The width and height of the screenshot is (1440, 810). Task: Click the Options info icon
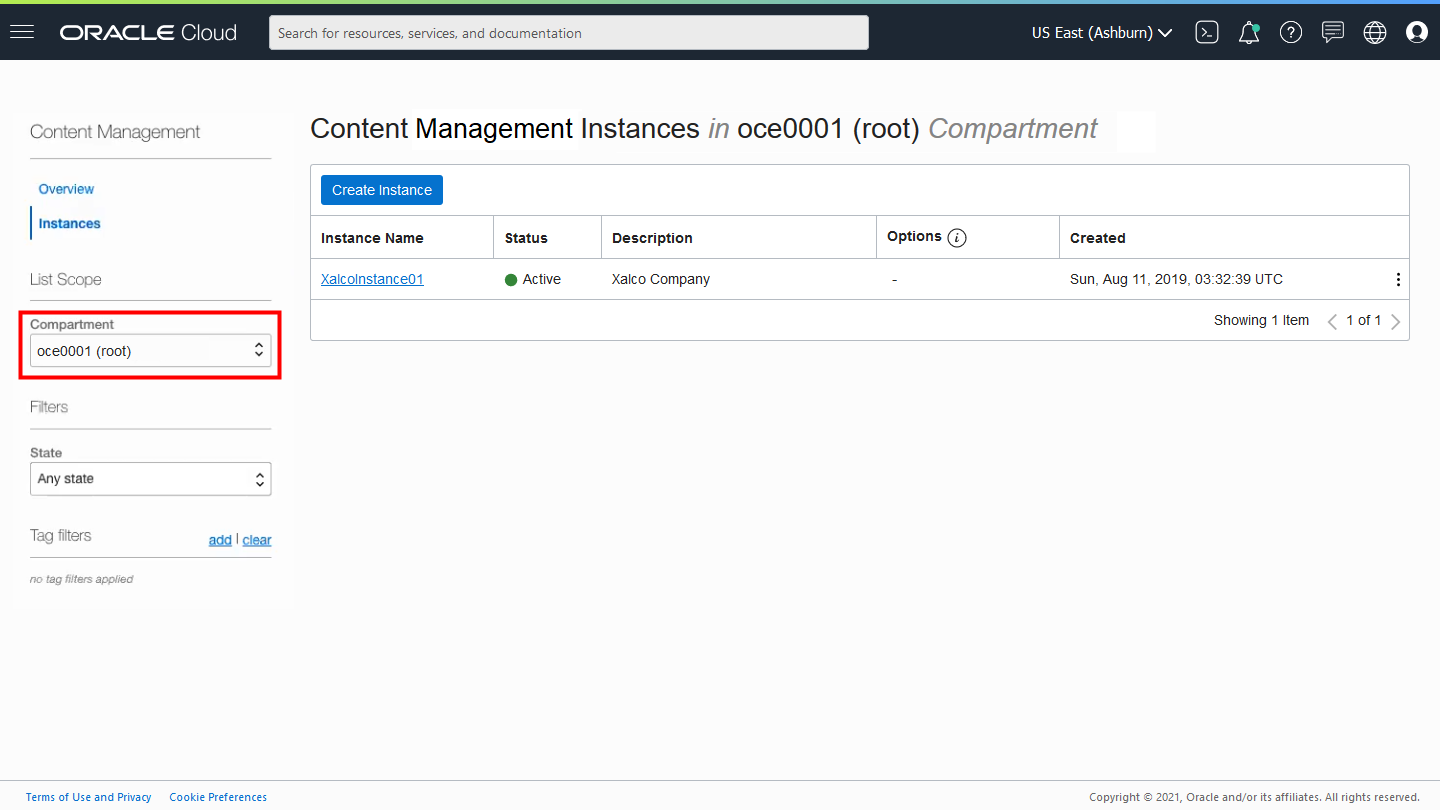[x=957, y=238]
